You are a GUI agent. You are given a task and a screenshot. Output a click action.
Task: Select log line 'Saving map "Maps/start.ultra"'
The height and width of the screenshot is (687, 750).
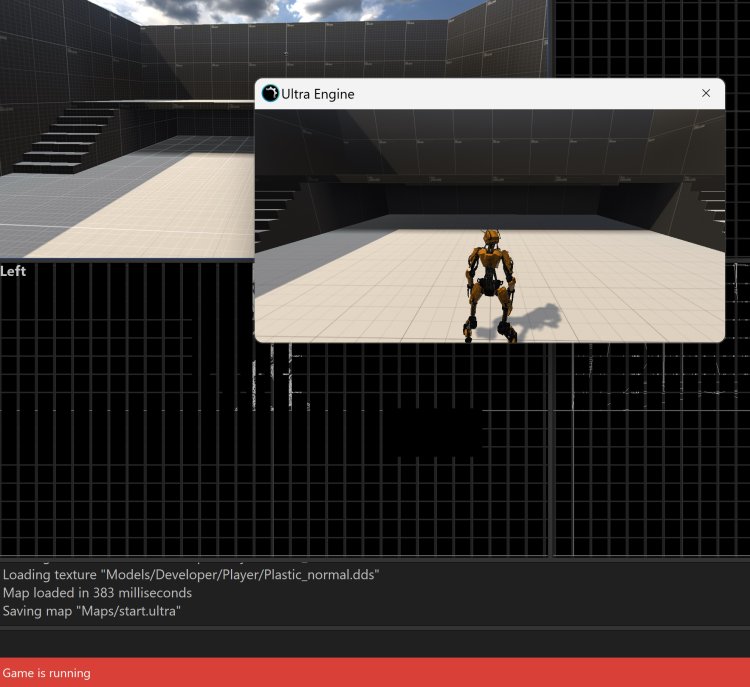coord(92,611)
